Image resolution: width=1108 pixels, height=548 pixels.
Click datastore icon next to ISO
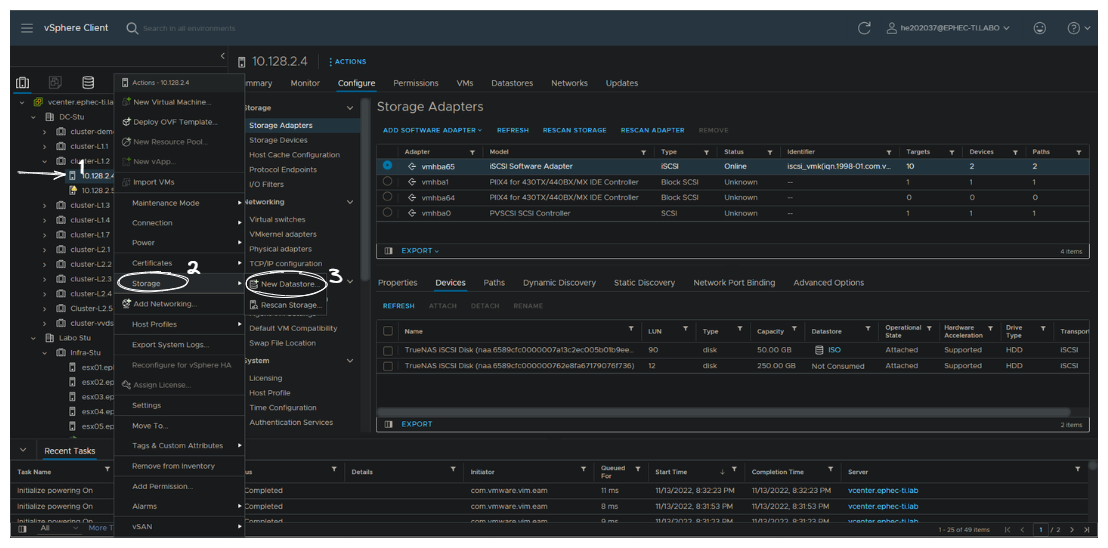(818, 350)
